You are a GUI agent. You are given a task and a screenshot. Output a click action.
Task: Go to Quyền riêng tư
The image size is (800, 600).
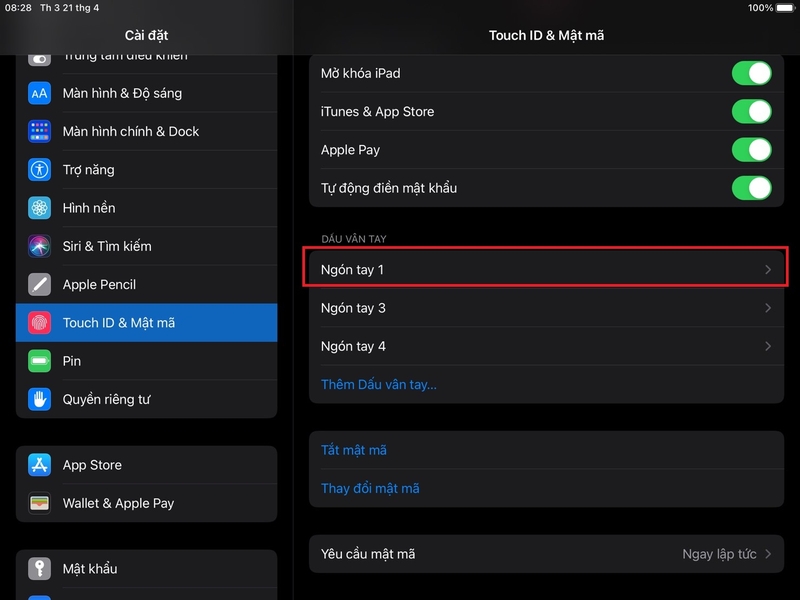point(146,399)
